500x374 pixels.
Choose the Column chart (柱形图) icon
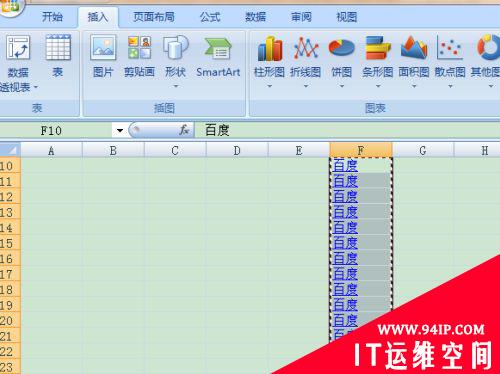coord(270,61)
